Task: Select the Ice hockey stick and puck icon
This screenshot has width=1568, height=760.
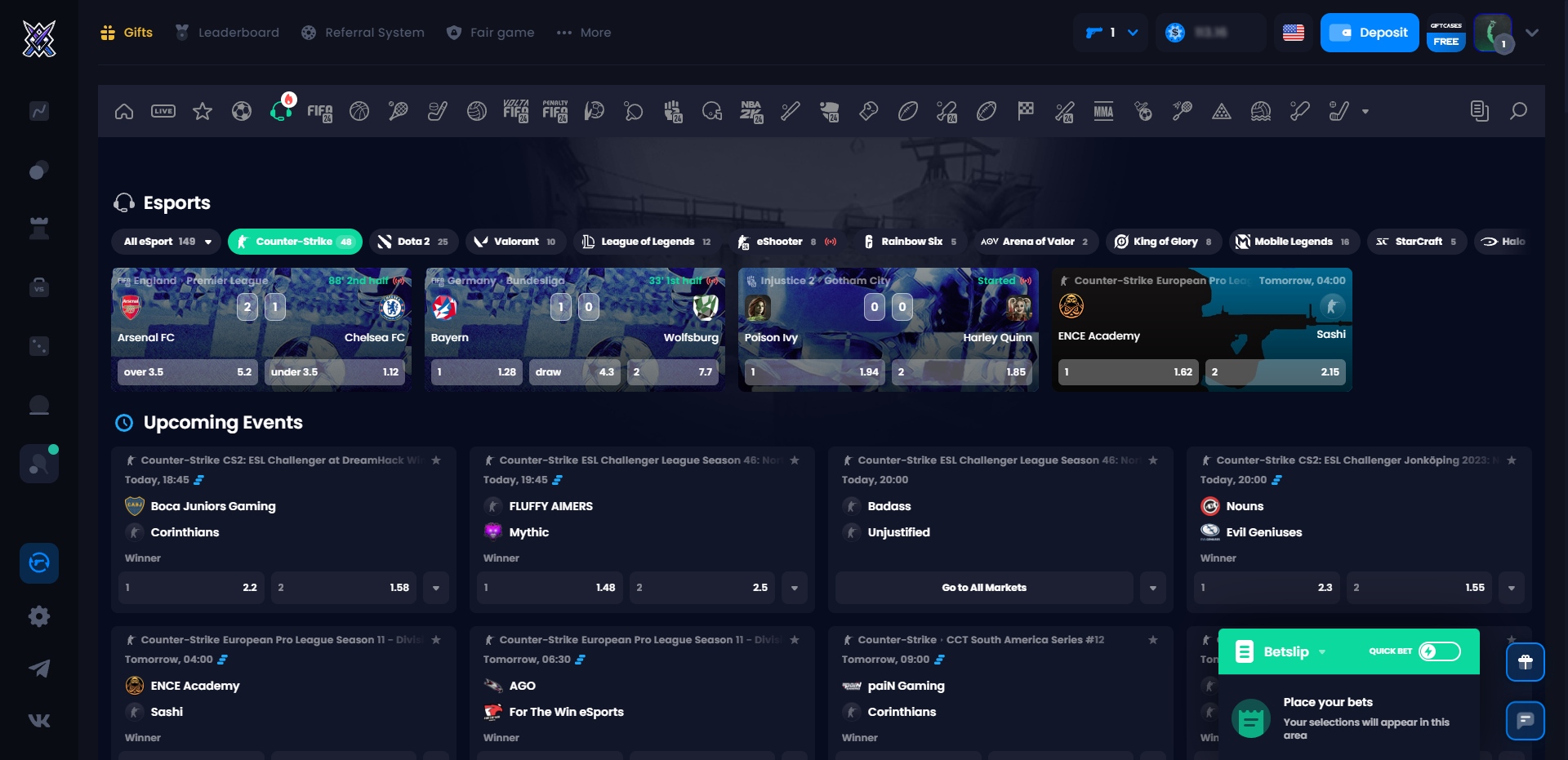Action: coord(438,111)
